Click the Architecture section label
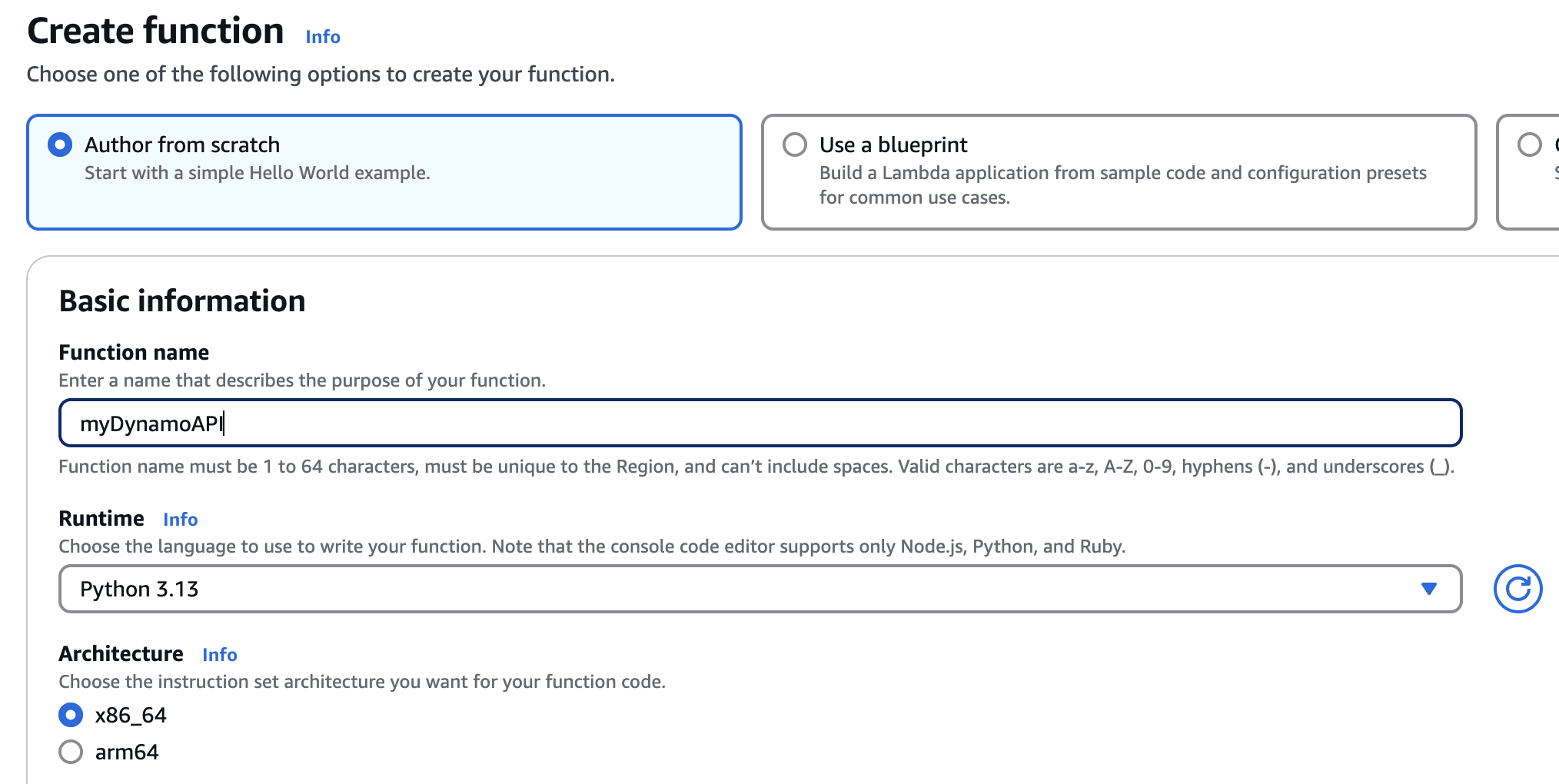This screenshot has width=1559, height=784. [x=121, y=653]
